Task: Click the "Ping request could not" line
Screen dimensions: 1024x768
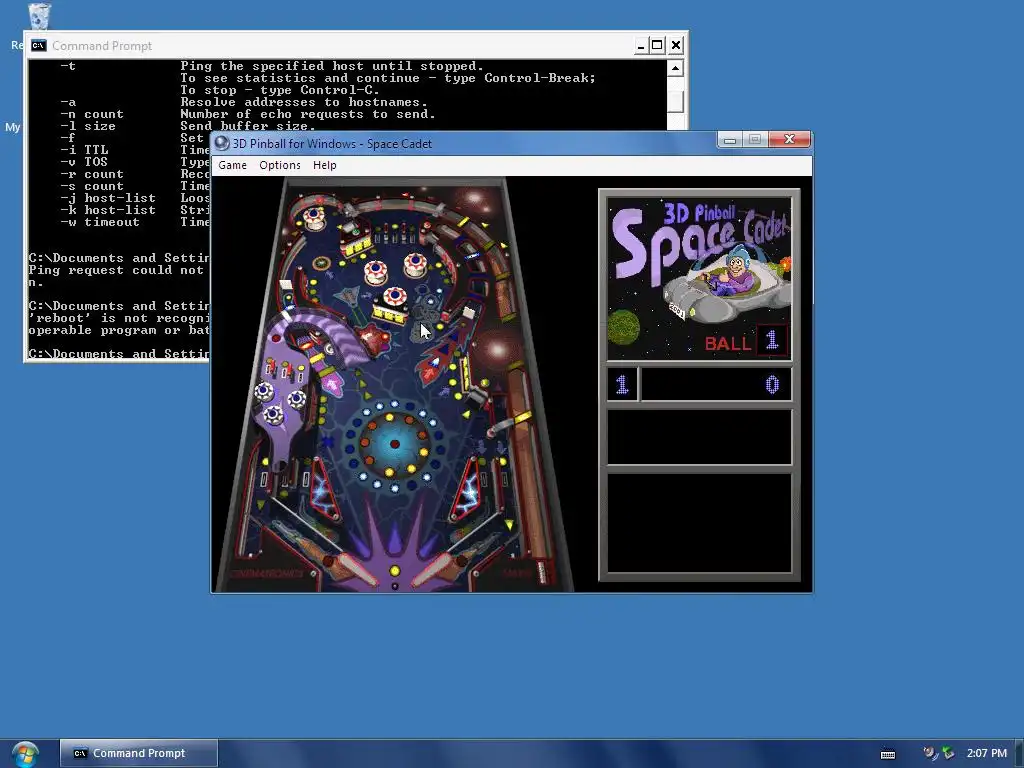Action: click(x=116, y=270)
